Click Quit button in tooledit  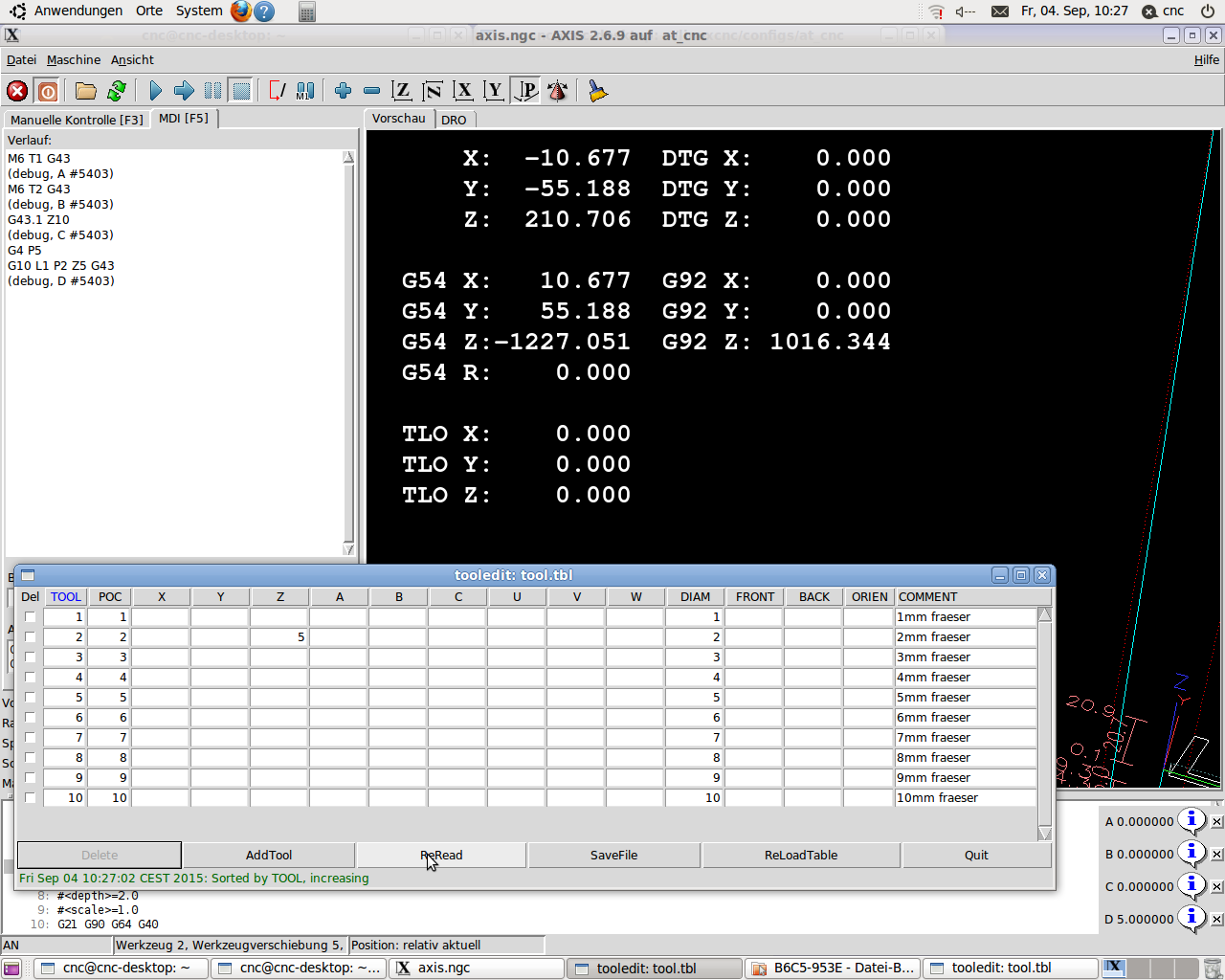coord(976,856)
